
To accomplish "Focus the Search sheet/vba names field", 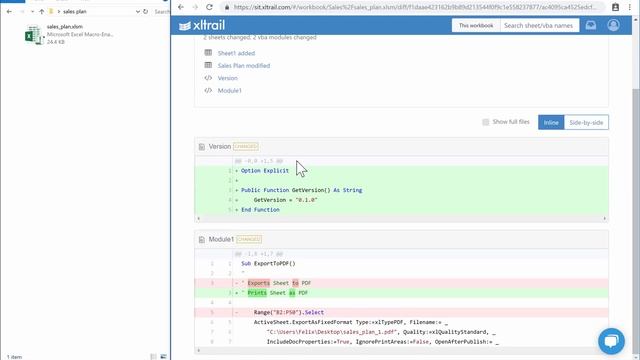I will pyautogui.click(x=539, y=25).
